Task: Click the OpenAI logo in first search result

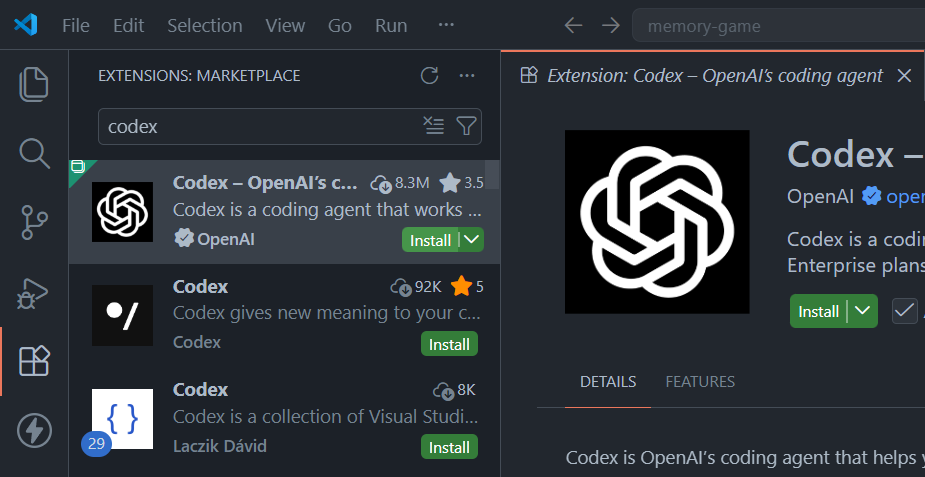Action: pyautogui.click(x=122, y=212)
